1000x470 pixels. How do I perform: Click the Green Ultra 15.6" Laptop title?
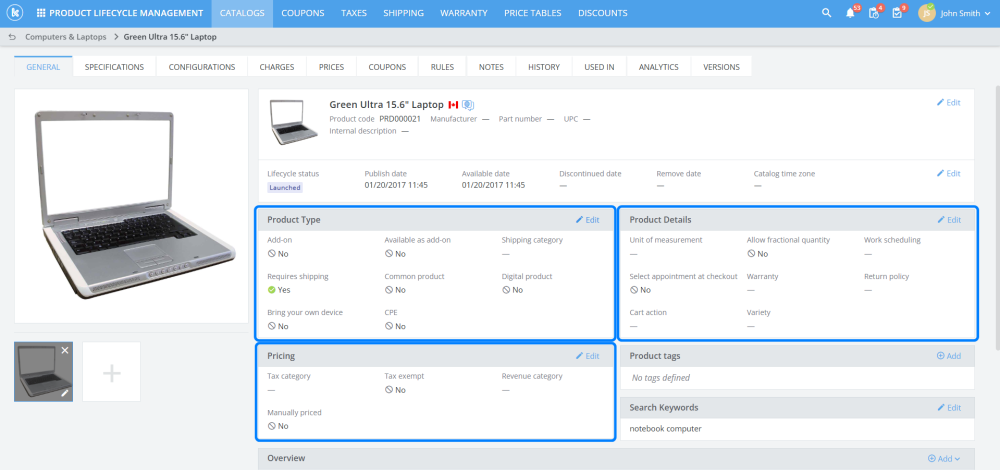[x=386, y=105]
